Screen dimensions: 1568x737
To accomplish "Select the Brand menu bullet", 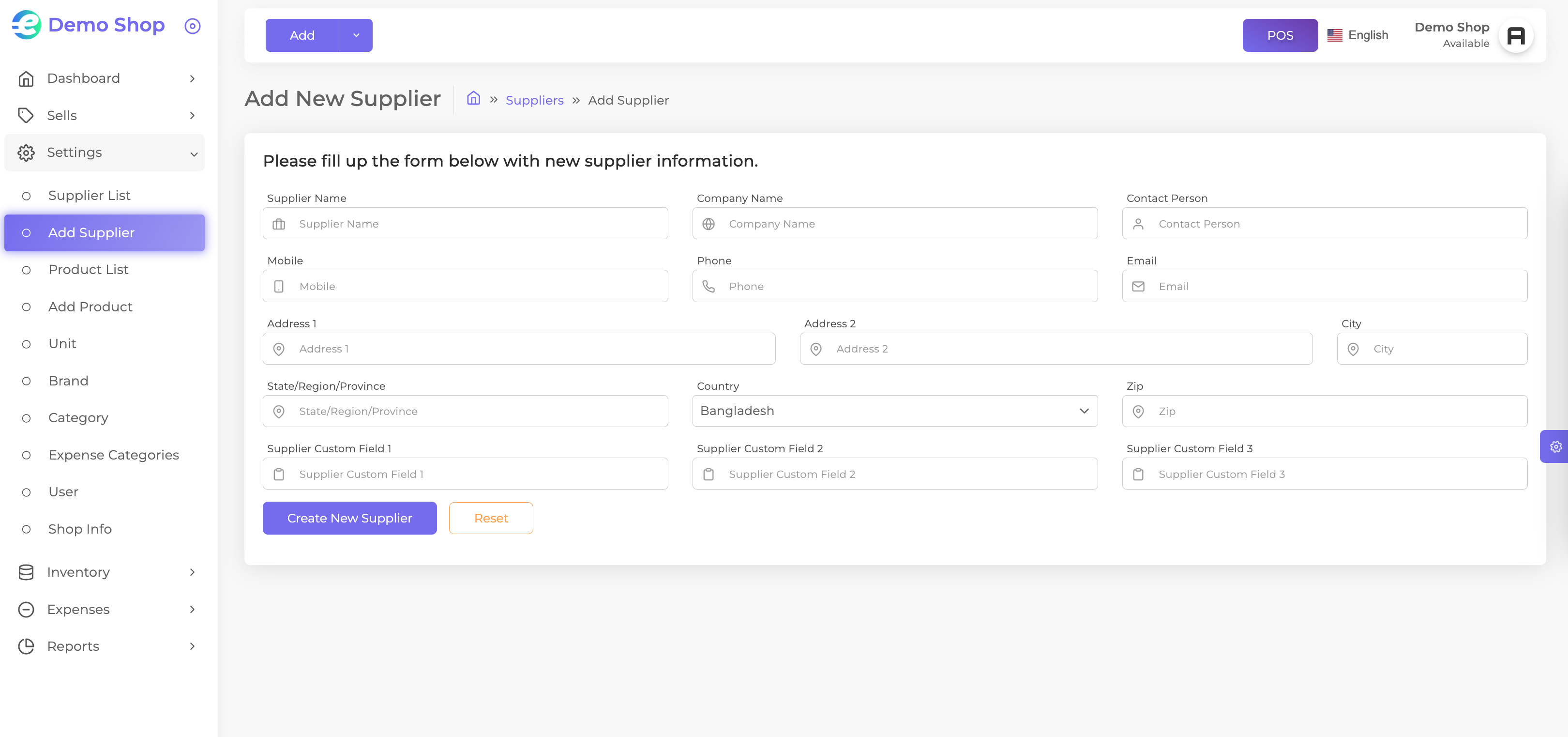I will click(x=26, y=381).
